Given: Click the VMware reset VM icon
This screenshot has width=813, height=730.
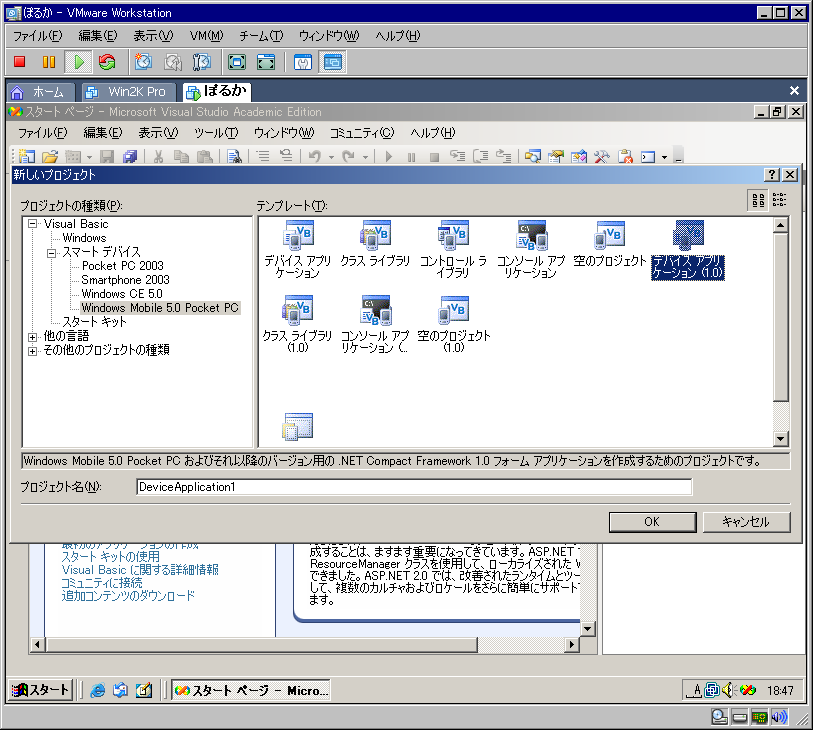Looking at the screenshot, I should coord(107,62).
